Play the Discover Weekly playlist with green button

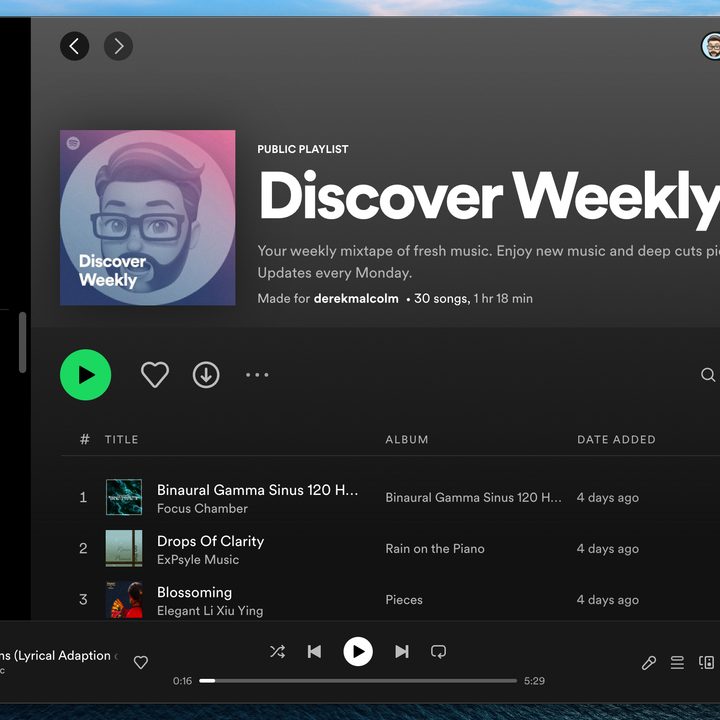coord(85,375)
